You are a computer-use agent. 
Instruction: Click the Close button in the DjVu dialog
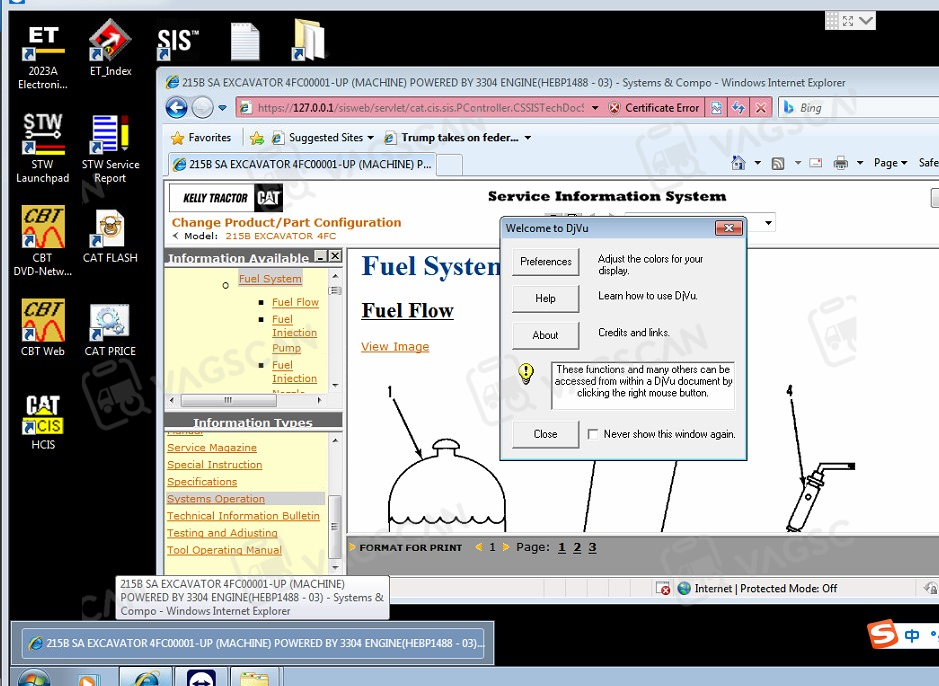point(545,434)
